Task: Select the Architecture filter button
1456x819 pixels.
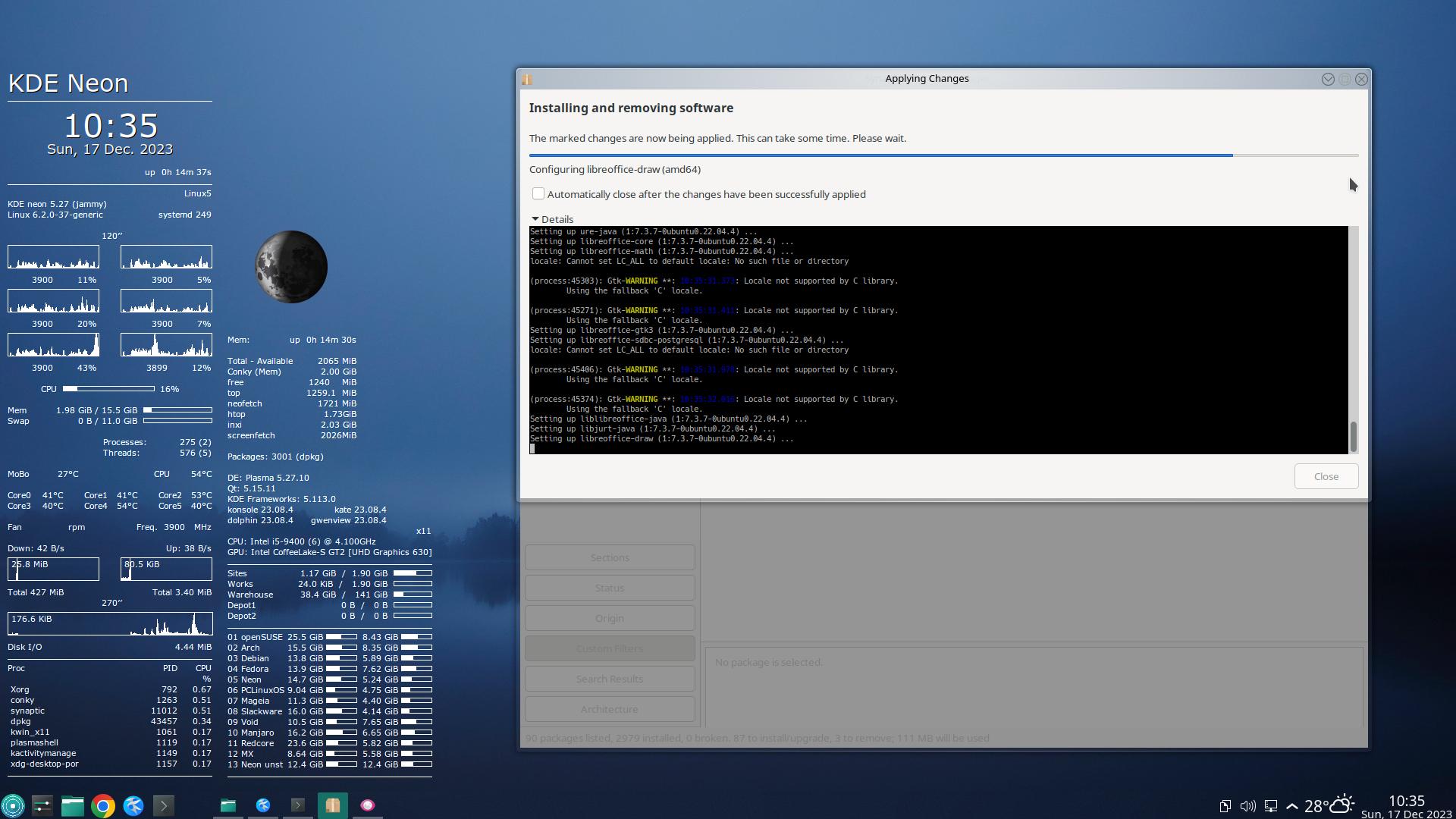Action: (x=610, y=709)
